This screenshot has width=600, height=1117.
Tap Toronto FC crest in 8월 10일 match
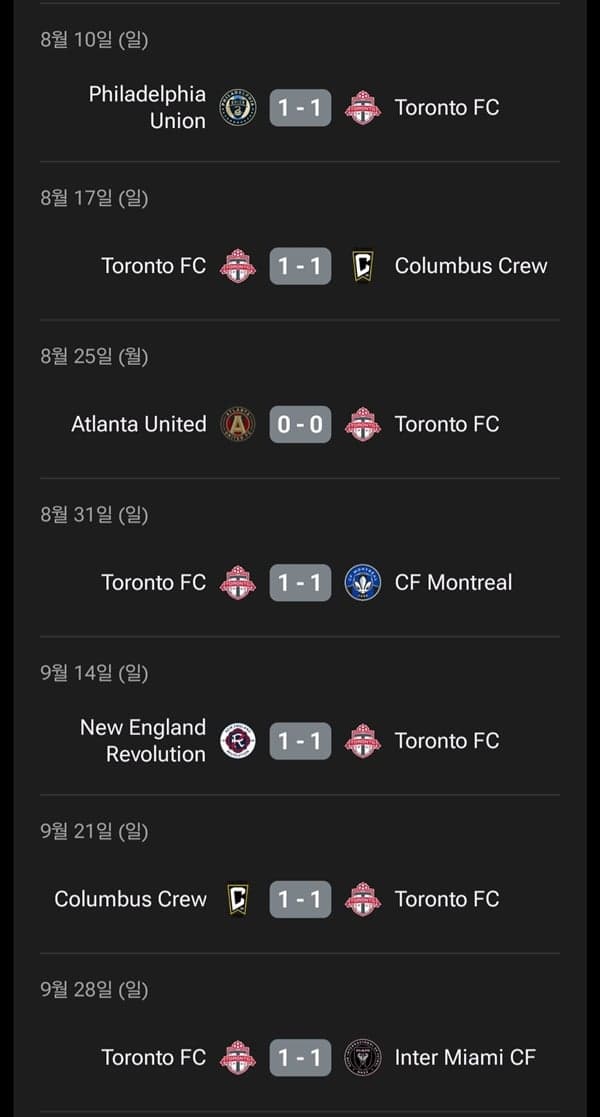pos(363,107)
